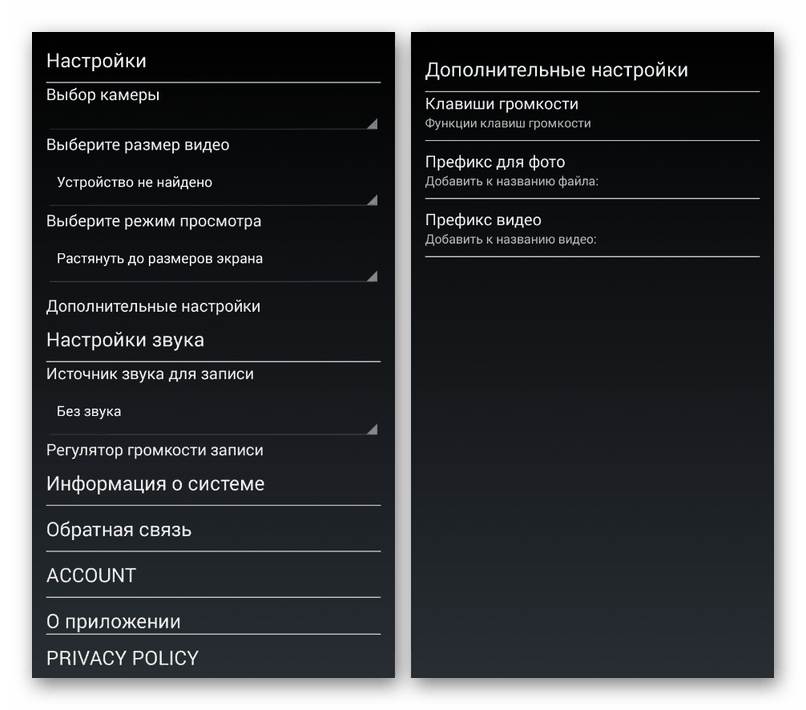The width and height of the screenshot is (806, 710).
Task: Expand the Без звука audio source dropdown
Action: coord(212,412)
